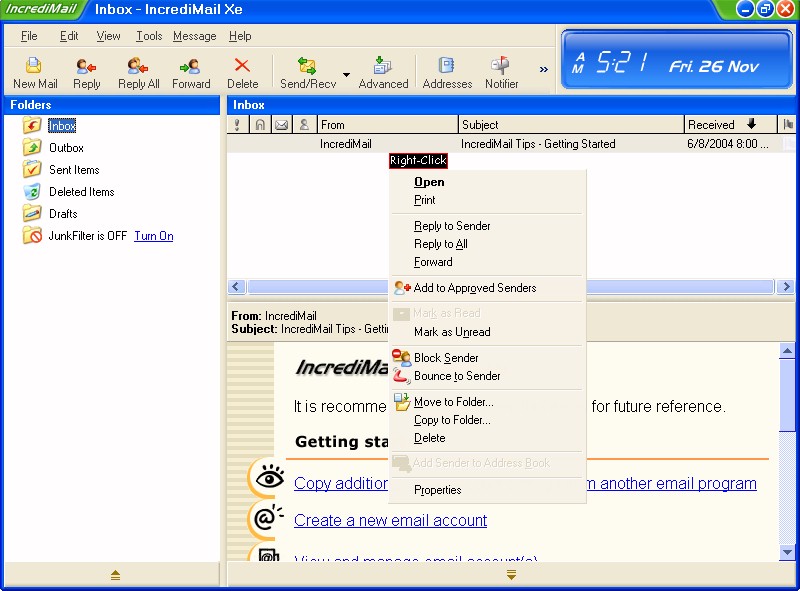Viewport: 800px width, 591px height.
Task: Click the Reply toolbar icon
Action: click(87, 72)
